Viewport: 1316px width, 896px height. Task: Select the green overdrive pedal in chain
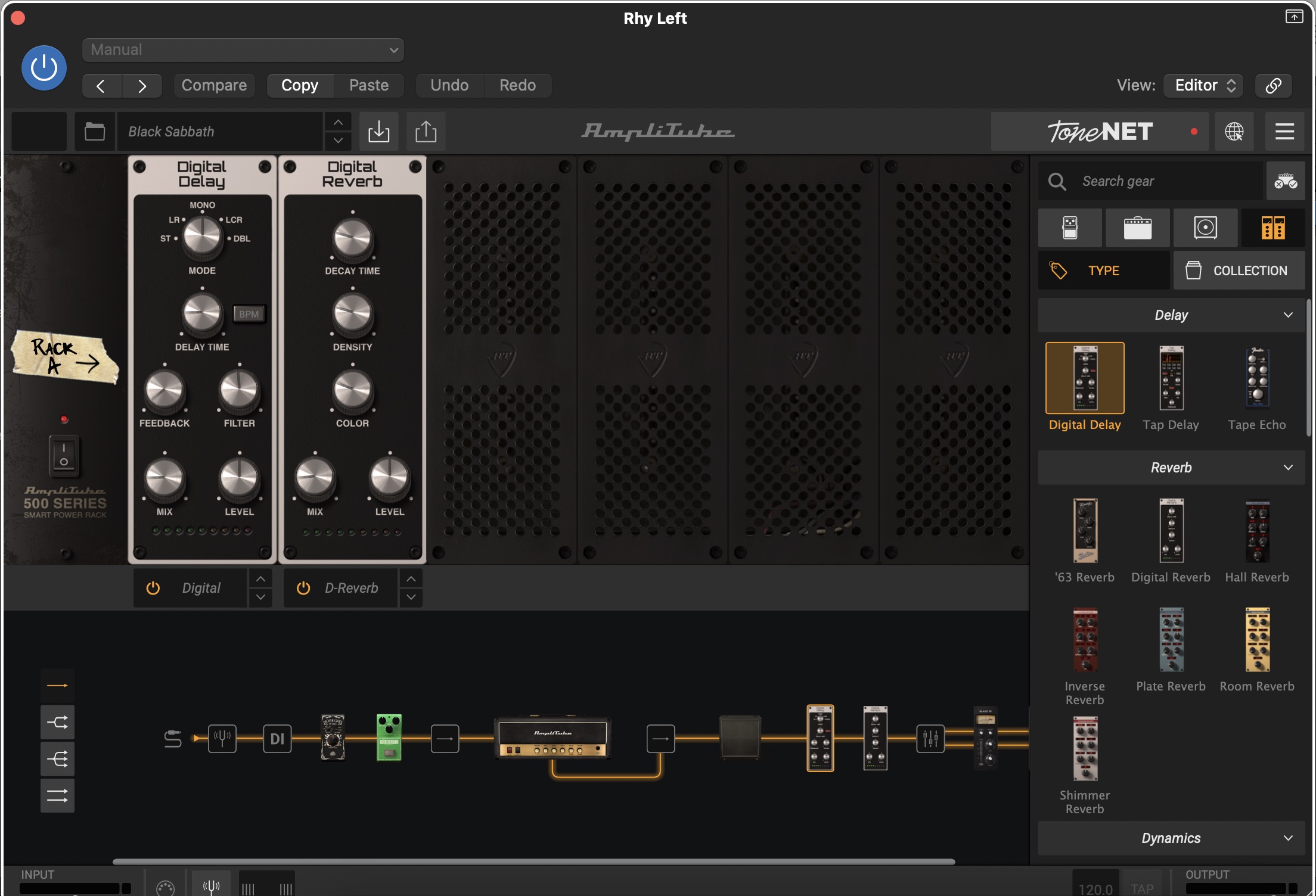point(389,738)
